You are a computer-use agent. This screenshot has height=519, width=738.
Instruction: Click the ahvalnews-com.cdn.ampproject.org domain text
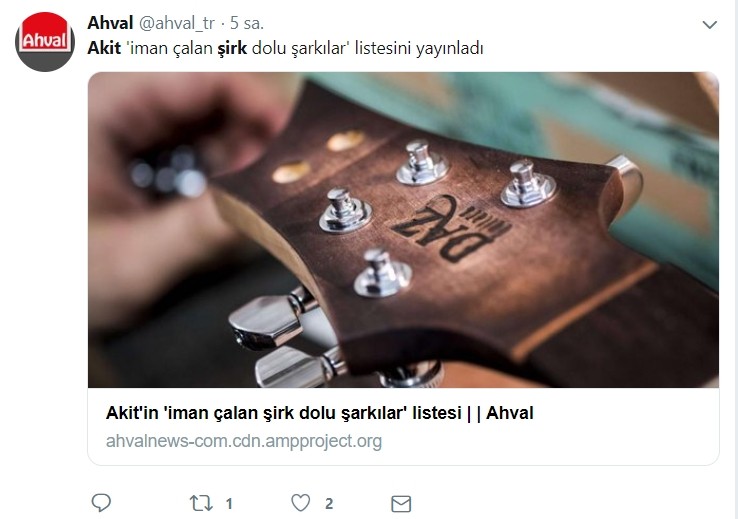244,441
